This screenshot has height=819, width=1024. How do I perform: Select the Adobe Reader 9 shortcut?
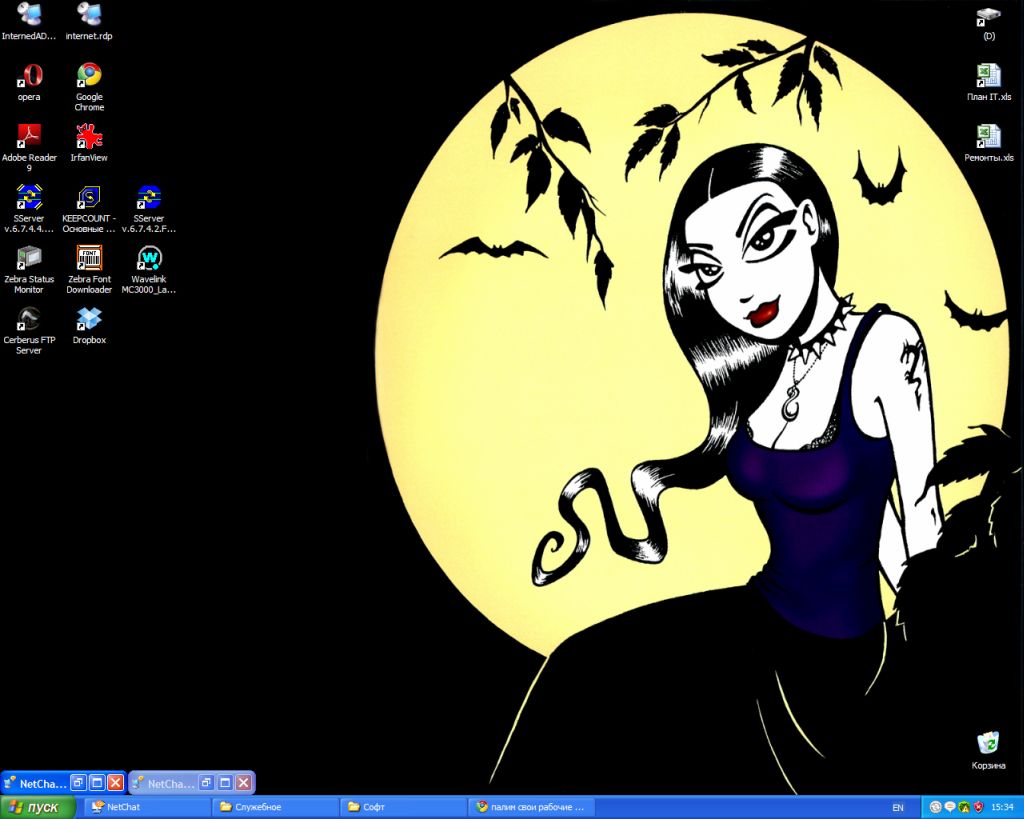pyautogui.click(x=29, y=148)
